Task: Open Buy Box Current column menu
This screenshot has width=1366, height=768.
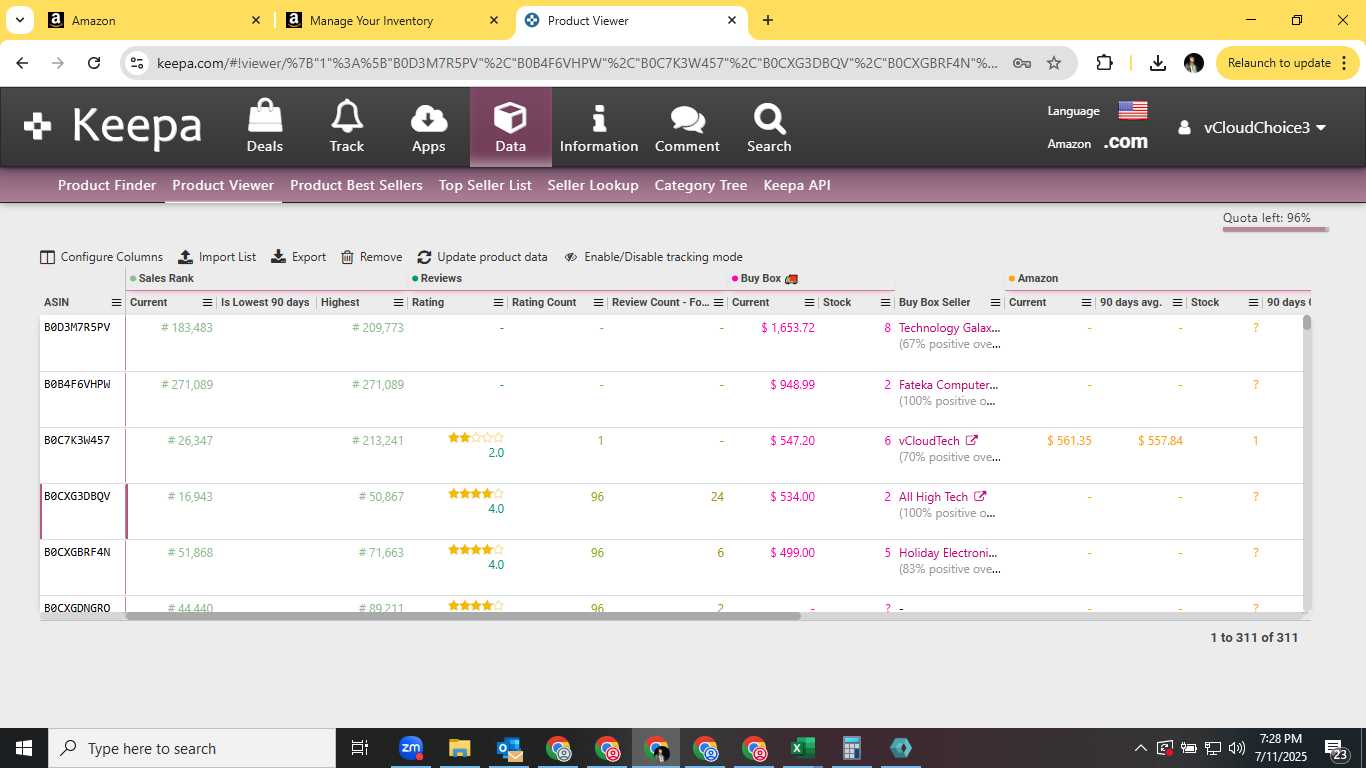Action: (x=811, y=302)
